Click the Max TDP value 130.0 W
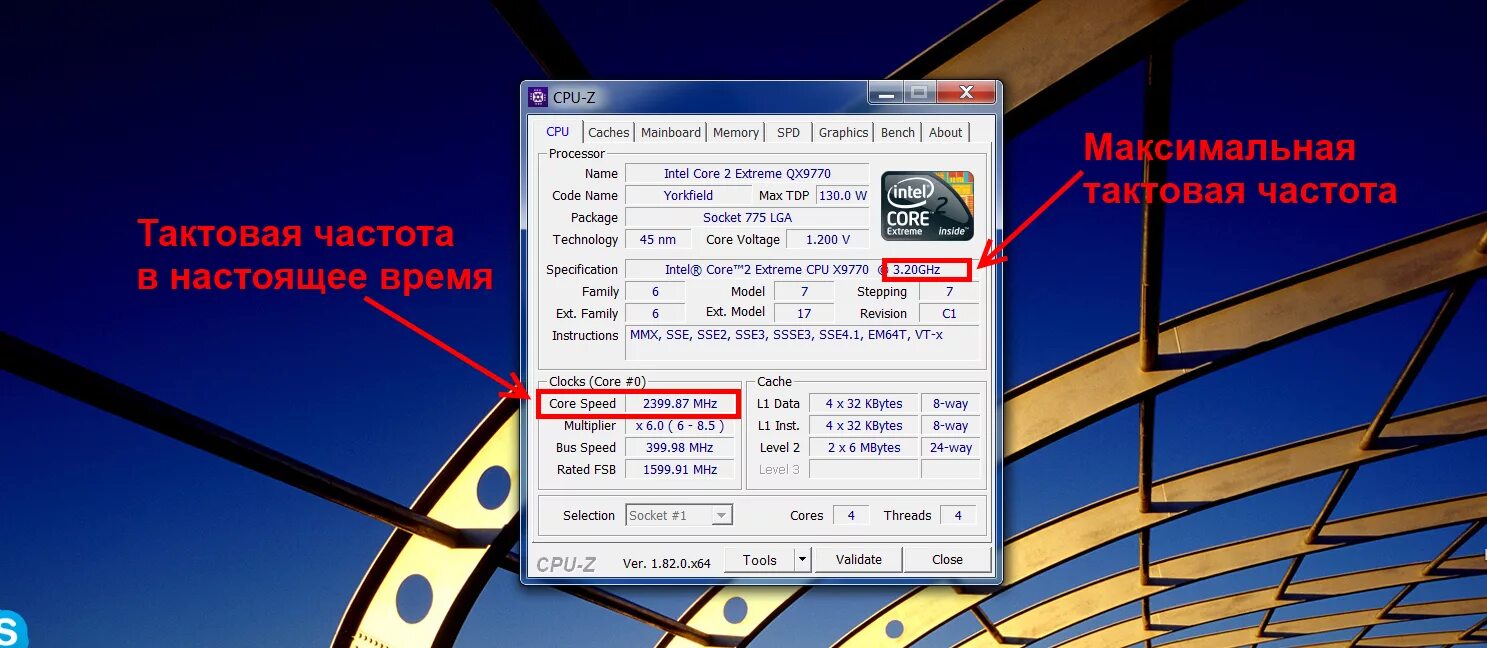This screenshot has width=1487, height=648. pos(843,196)
